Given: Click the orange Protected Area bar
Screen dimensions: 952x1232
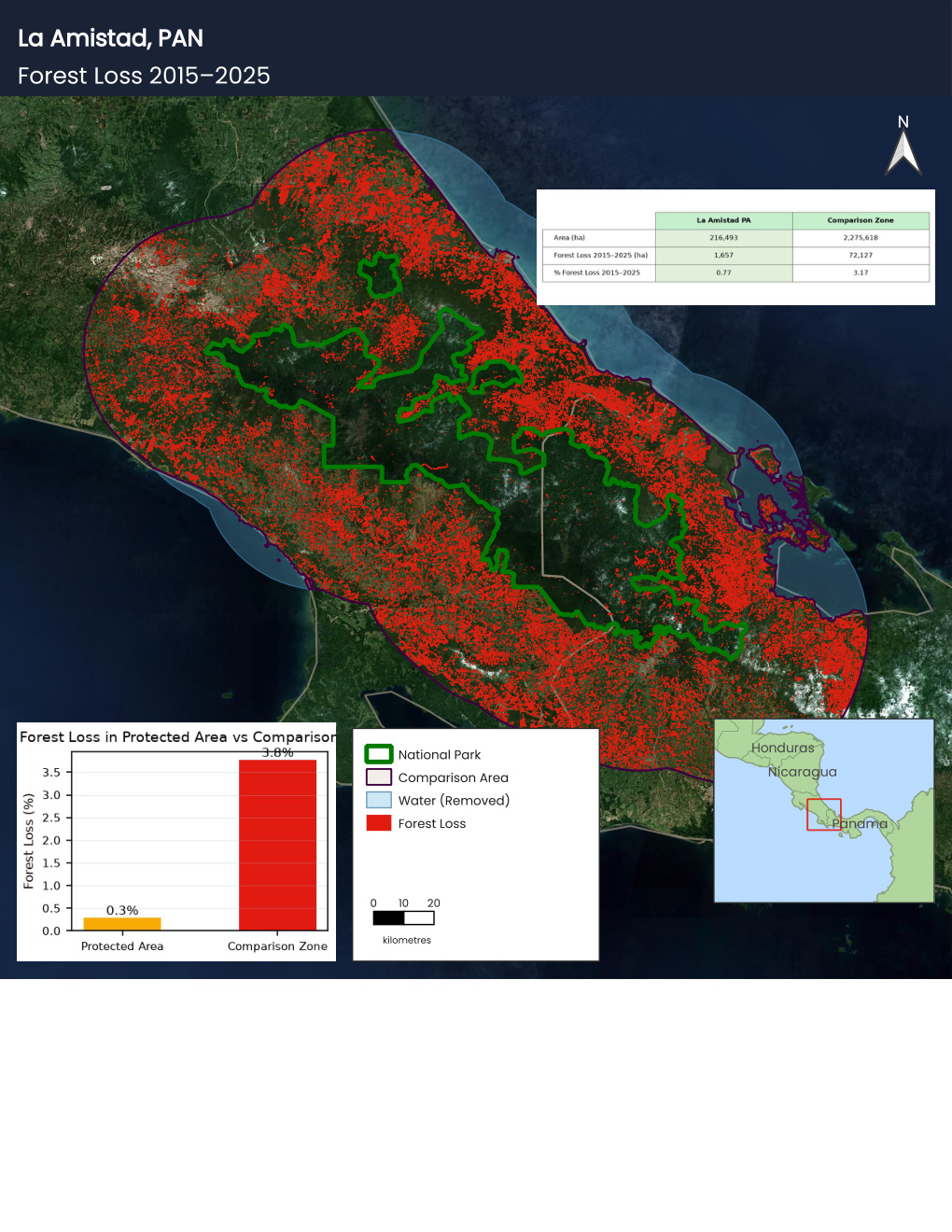Looking at the screenshot, I should 122,924.
